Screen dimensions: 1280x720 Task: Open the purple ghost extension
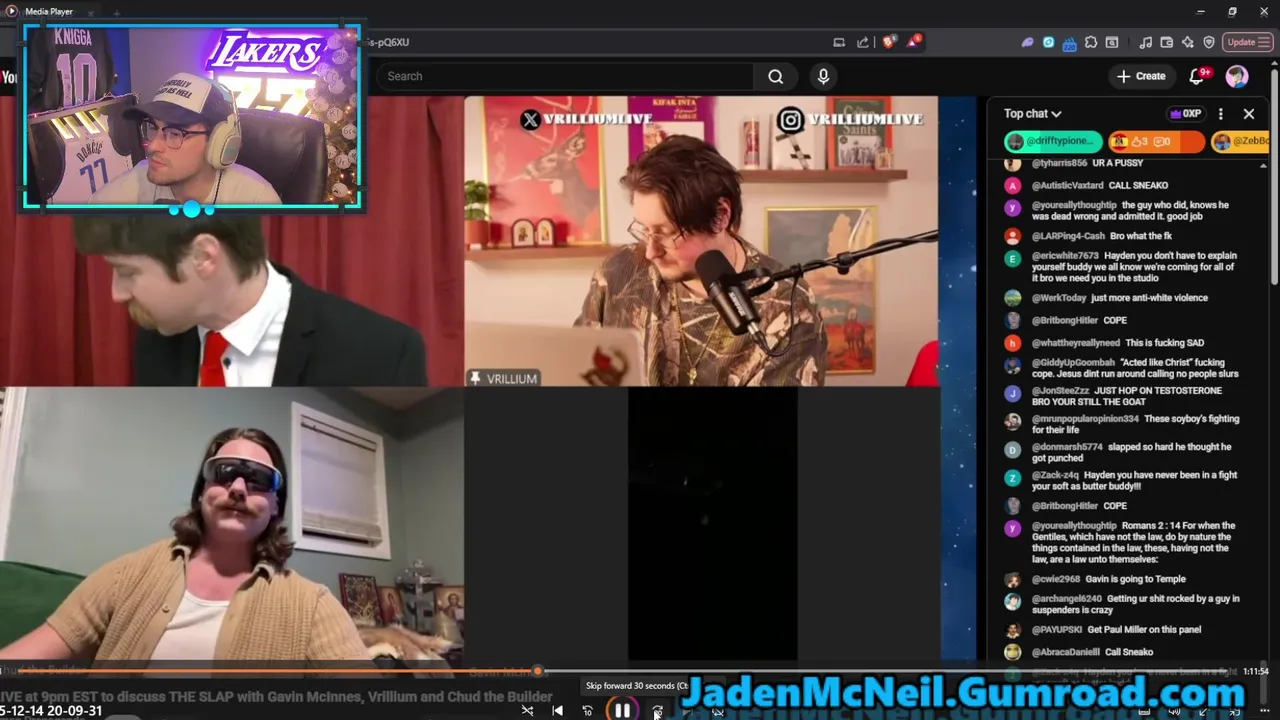pos(1027,42)
